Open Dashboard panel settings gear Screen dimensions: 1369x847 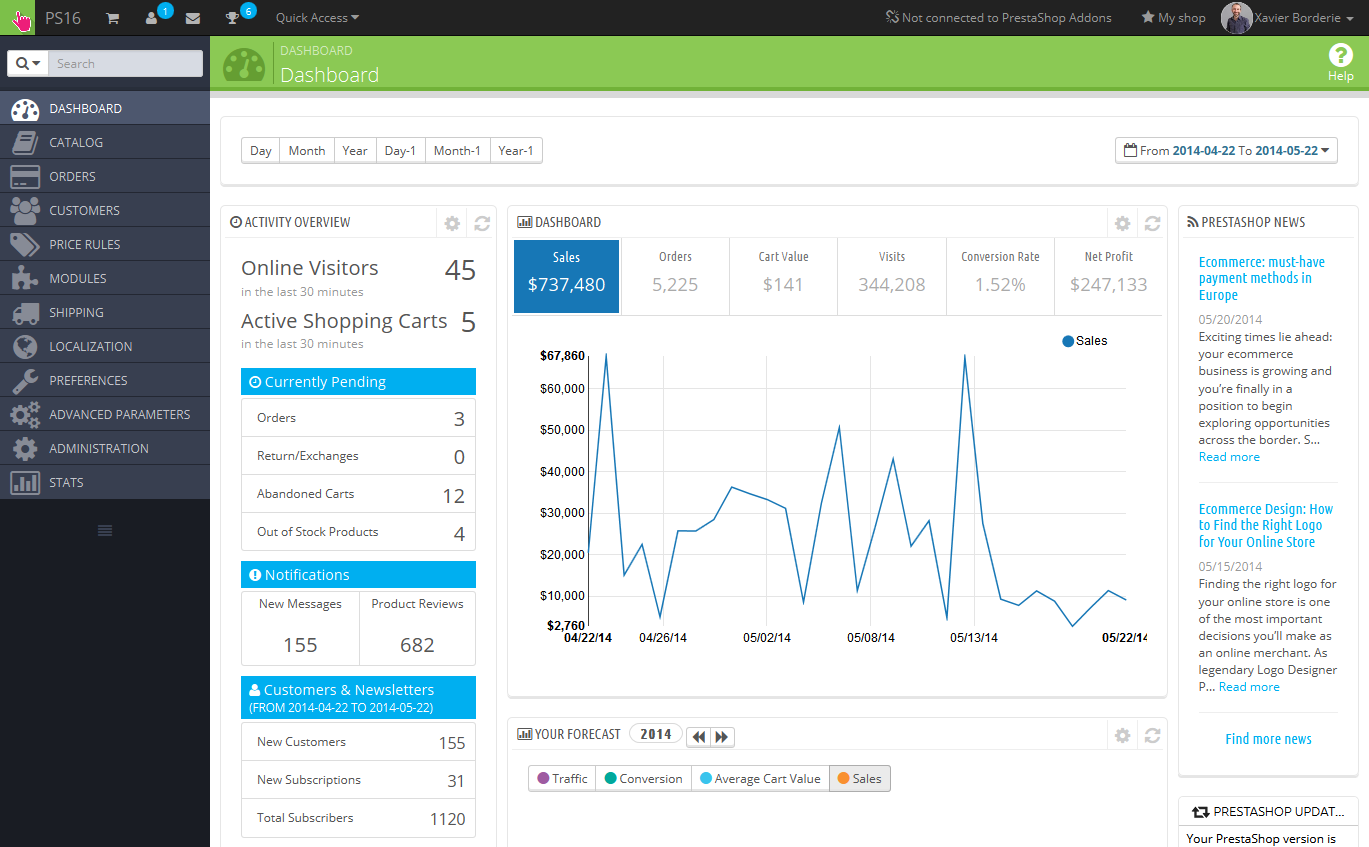(1122, 223)
